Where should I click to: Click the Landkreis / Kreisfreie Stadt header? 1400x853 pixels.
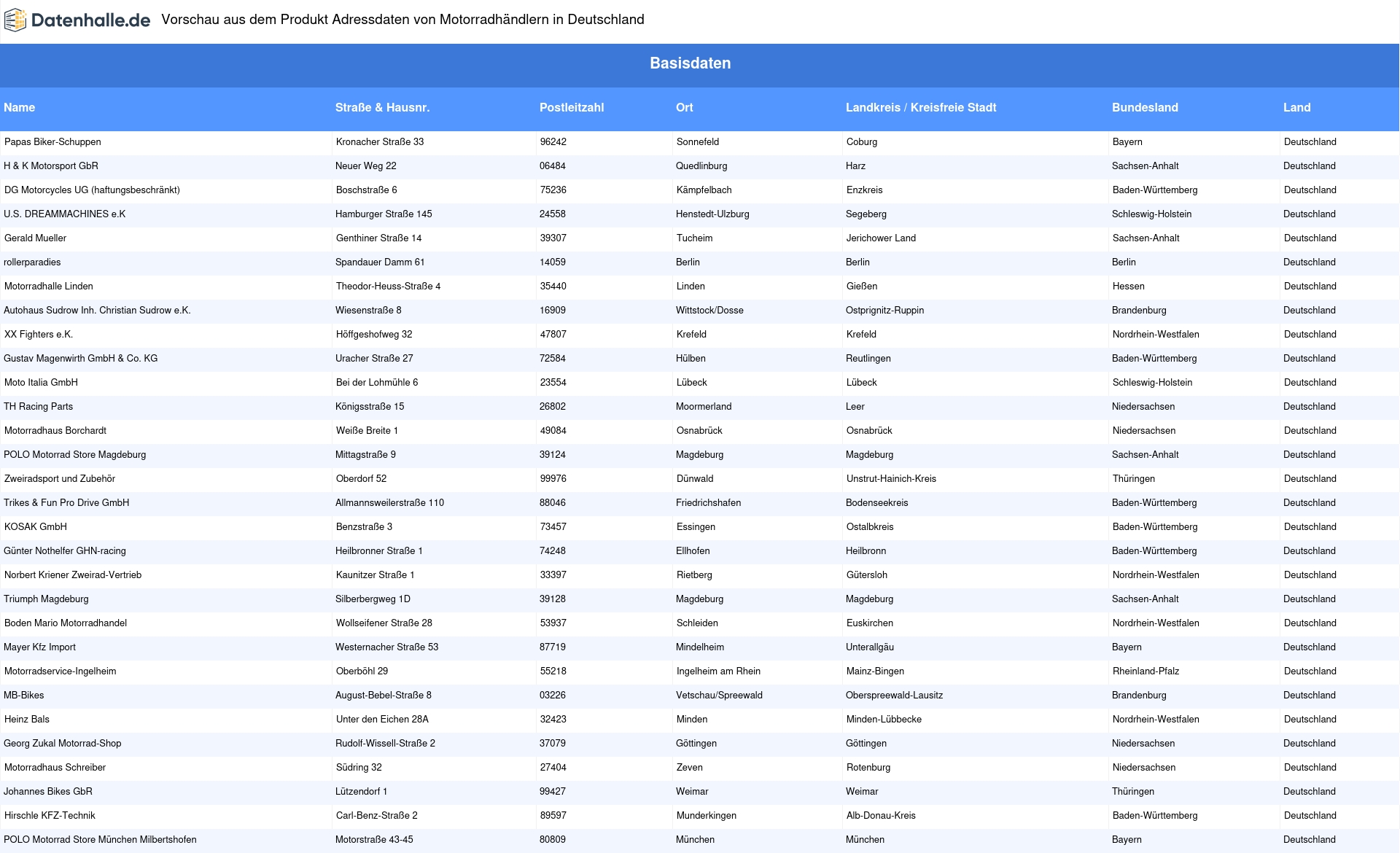[921, 108]
